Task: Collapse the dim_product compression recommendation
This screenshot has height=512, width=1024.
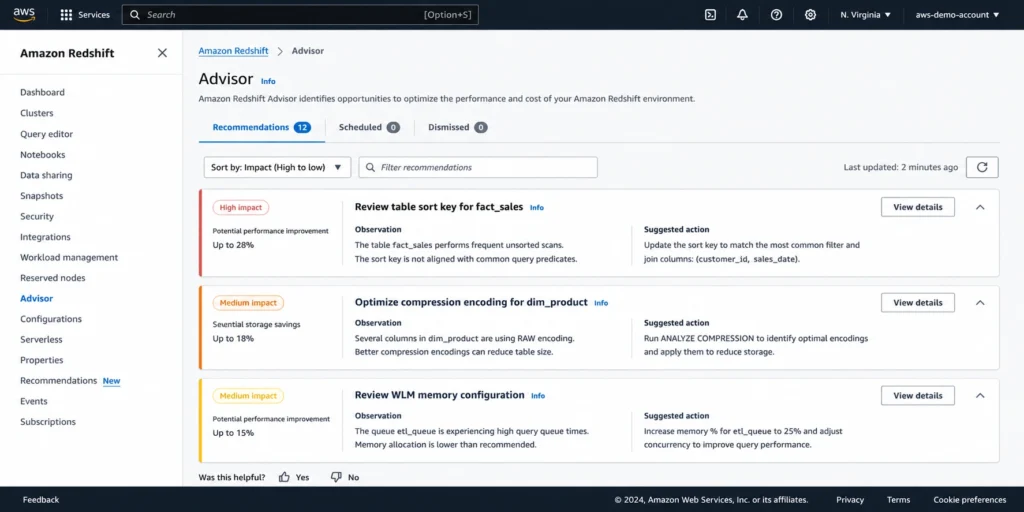Action: tap(980, 302)
